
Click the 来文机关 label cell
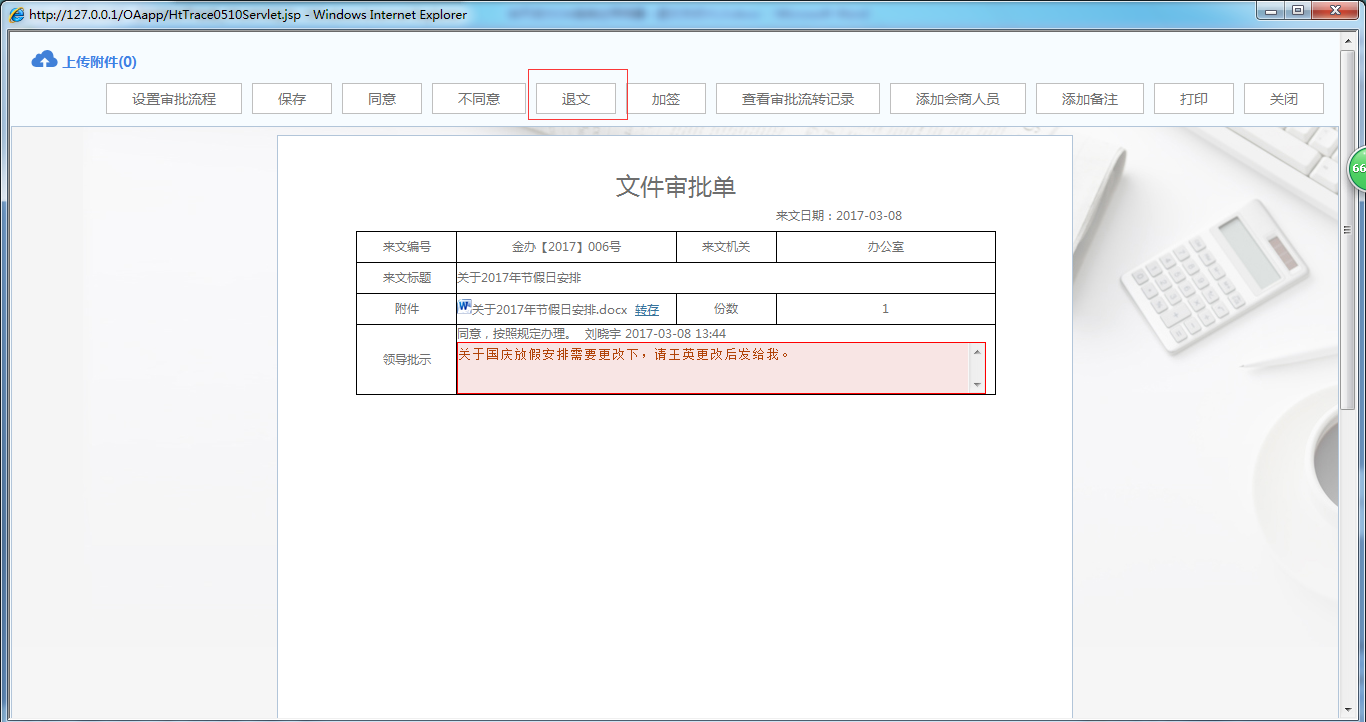726,247
